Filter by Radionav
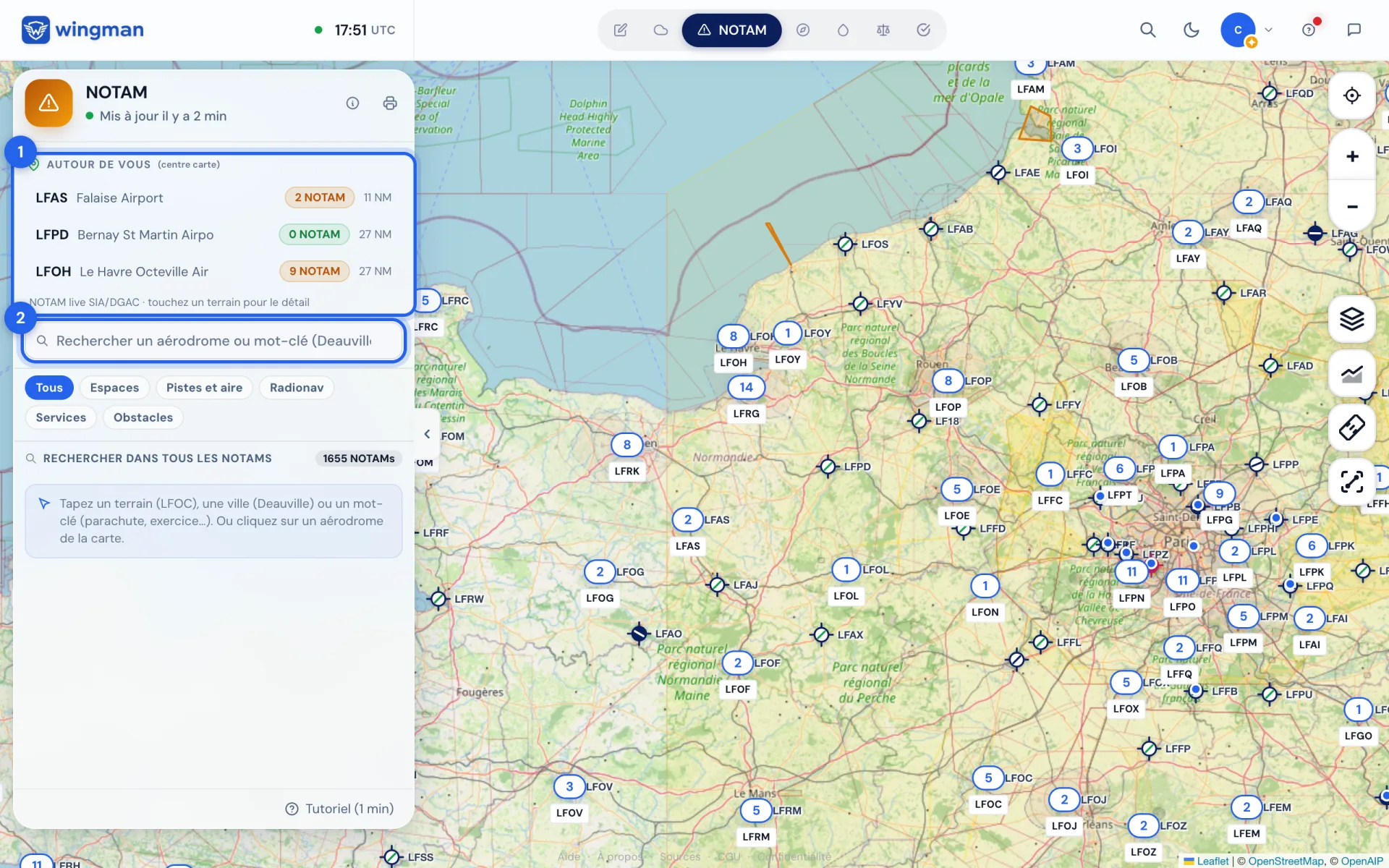Screen dimensions: 1389x868 [297, 388]
